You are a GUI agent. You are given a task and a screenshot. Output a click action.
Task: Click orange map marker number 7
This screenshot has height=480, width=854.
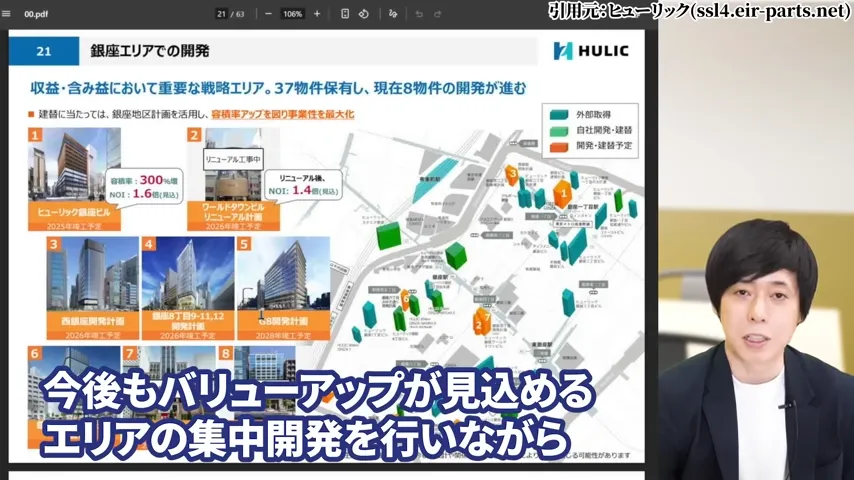click(486, 317)
